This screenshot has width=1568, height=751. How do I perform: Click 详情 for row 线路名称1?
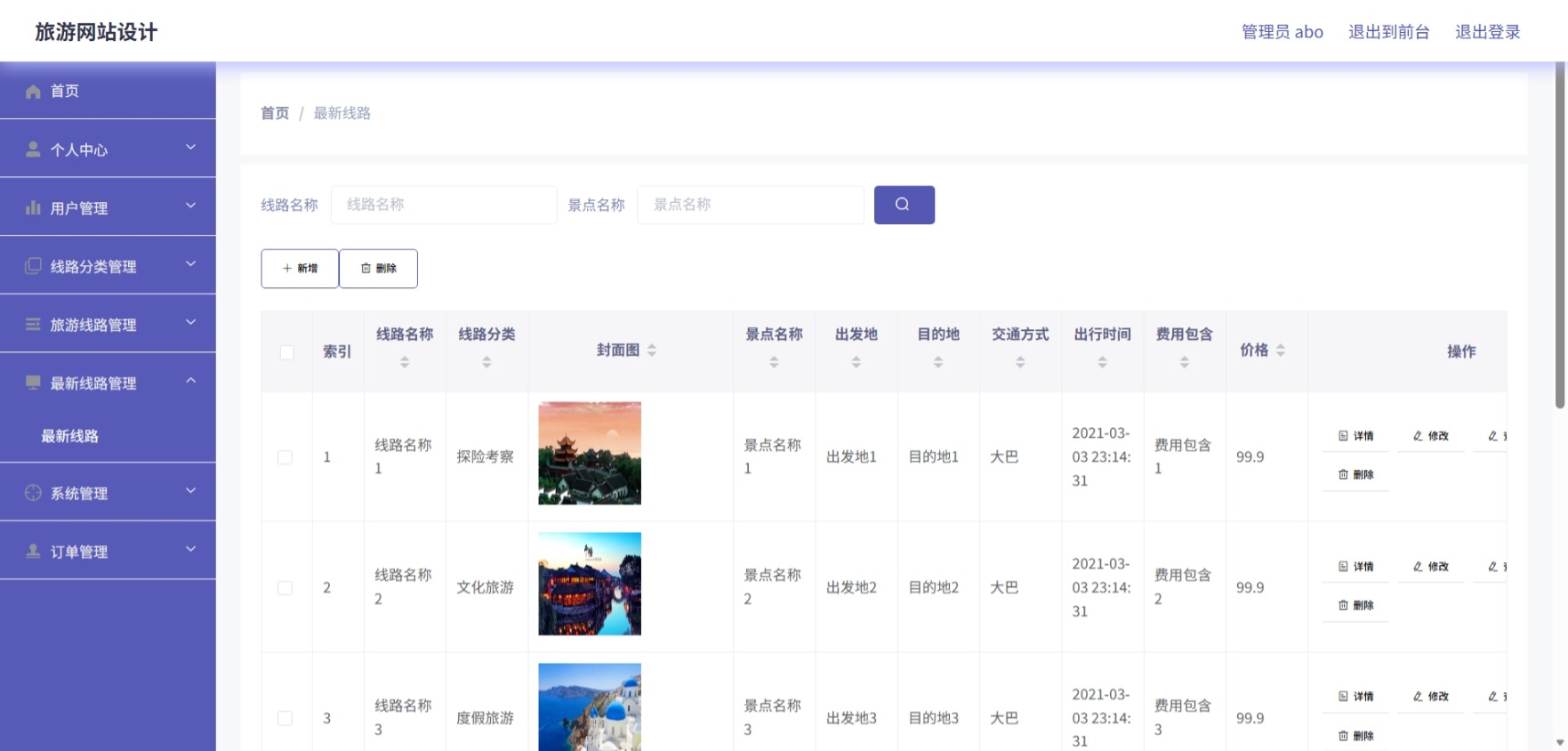coord(1355,436)
